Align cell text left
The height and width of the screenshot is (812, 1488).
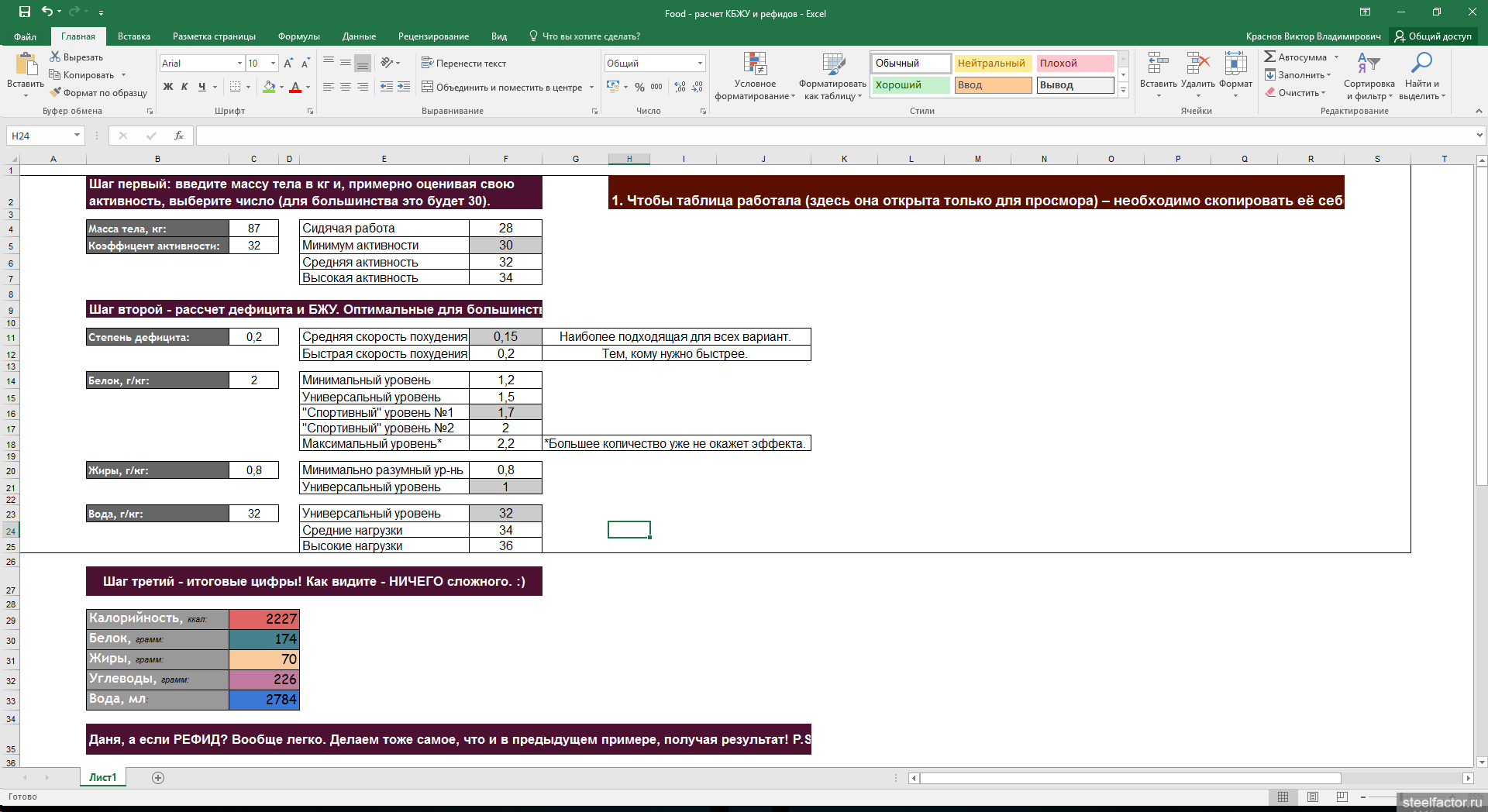pyautogui.click(x=329, y=87)
